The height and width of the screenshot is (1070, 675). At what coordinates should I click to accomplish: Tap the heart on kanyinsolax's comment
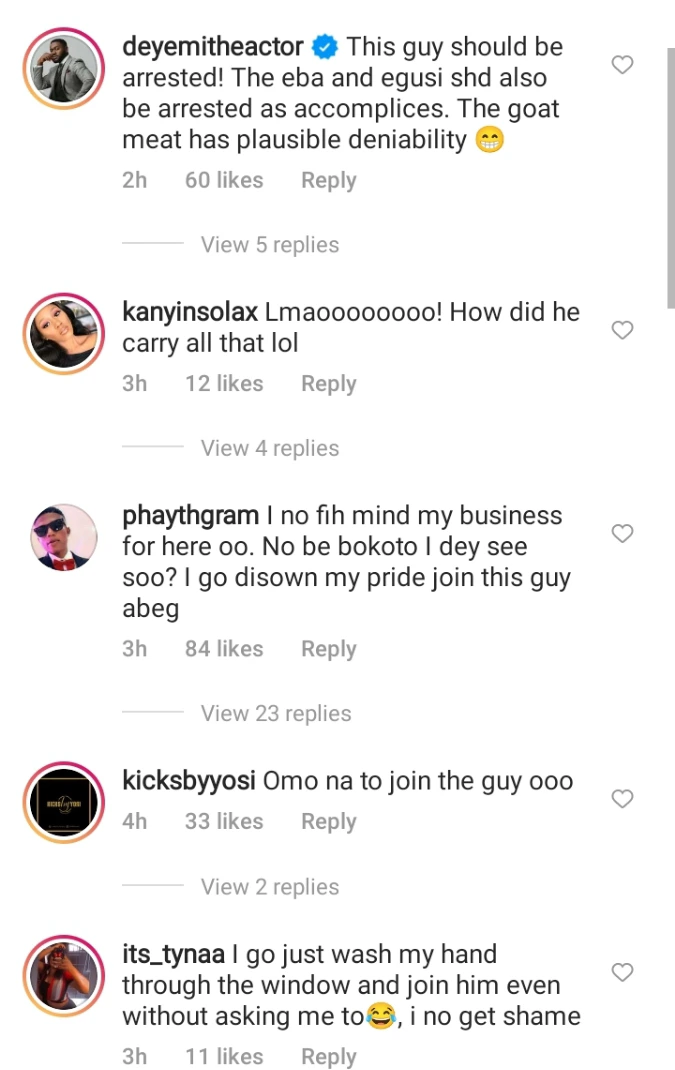point(622,330)
